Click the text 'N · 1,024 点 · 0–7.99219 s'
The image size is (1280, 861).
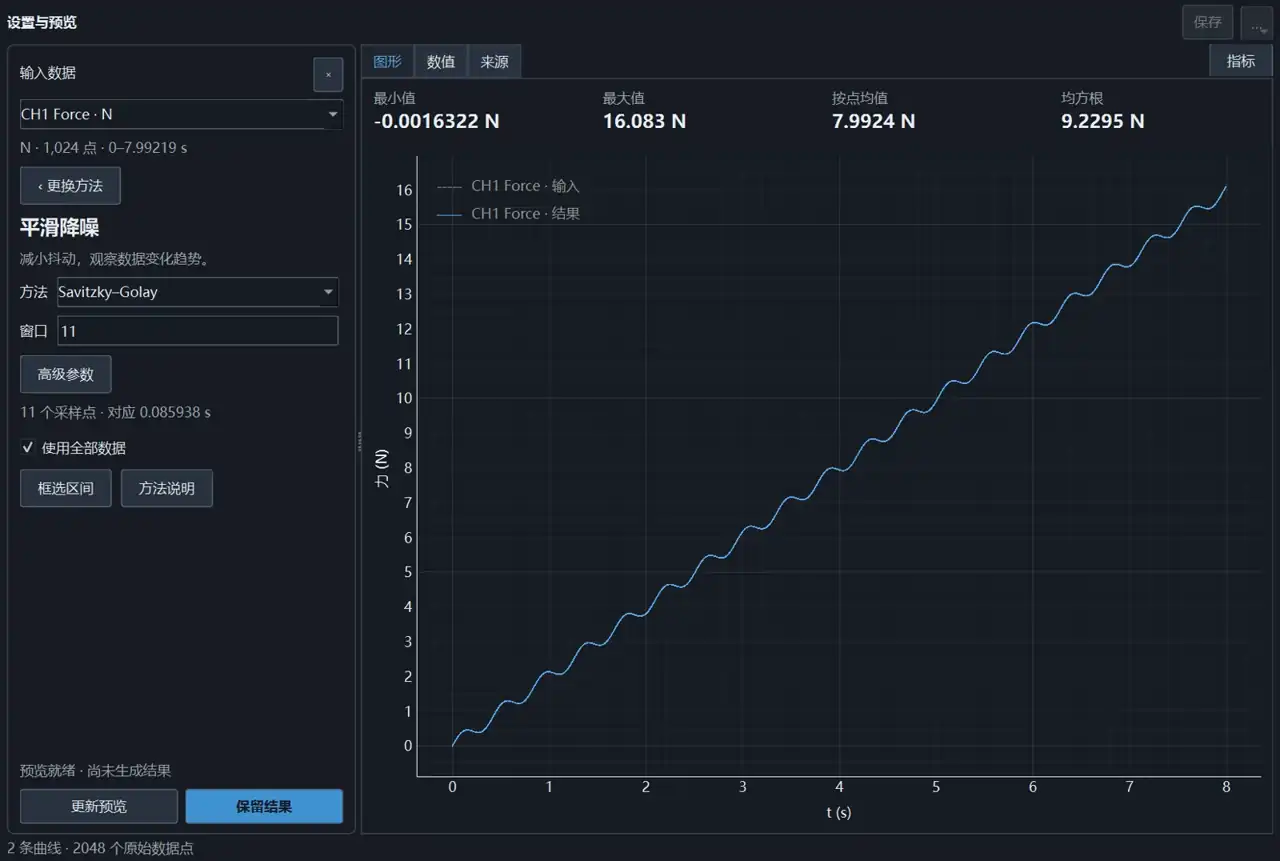click(104, 148)
